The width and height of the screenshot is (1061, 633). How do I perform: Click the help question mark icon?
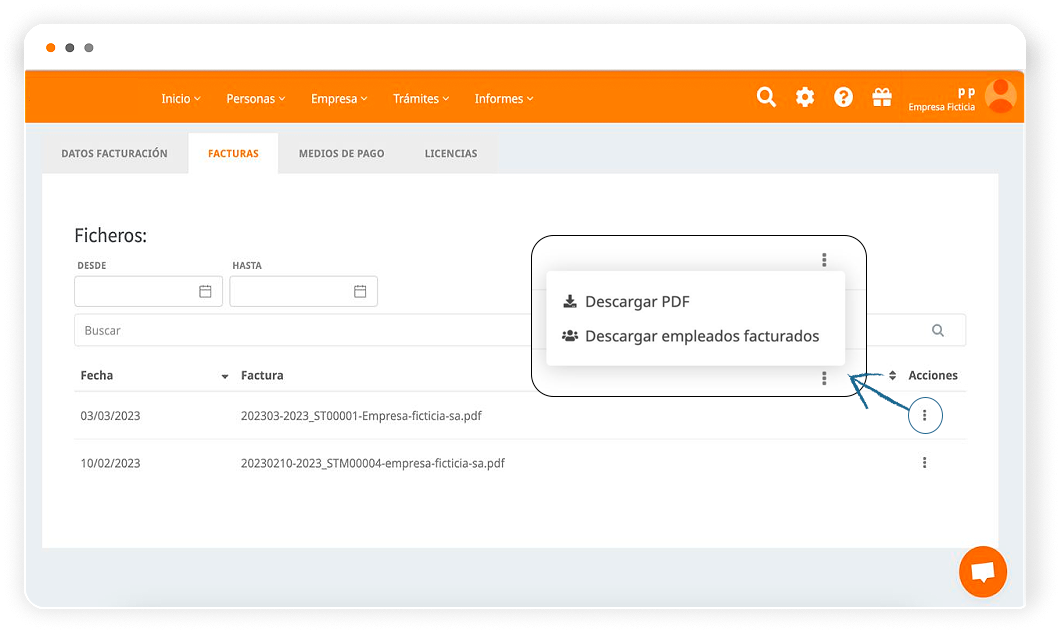tap(843, 97)
